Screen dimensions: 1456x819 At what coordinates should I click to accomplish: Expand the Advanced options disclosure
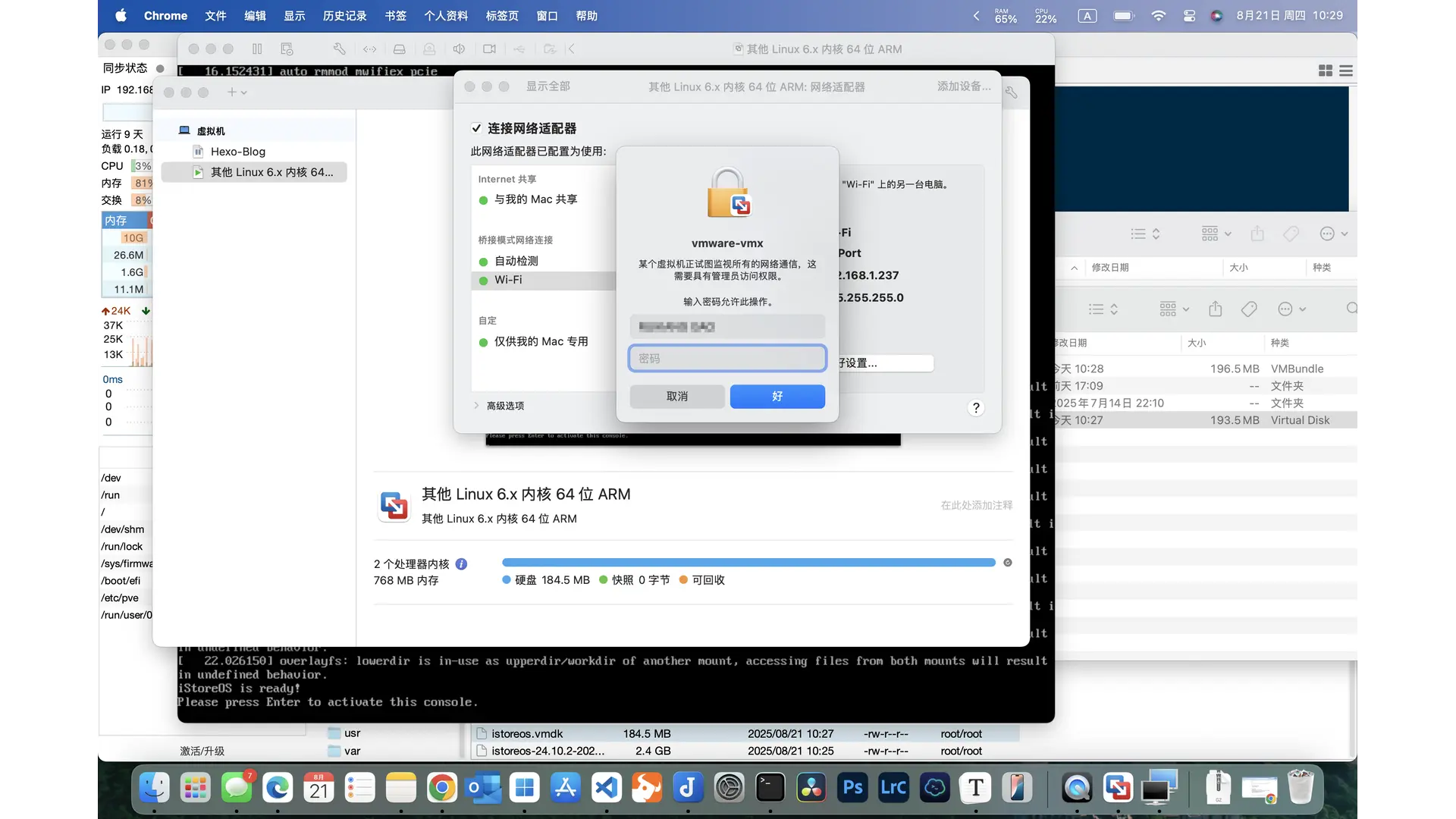pyautogui.click(x=476, y=406)
